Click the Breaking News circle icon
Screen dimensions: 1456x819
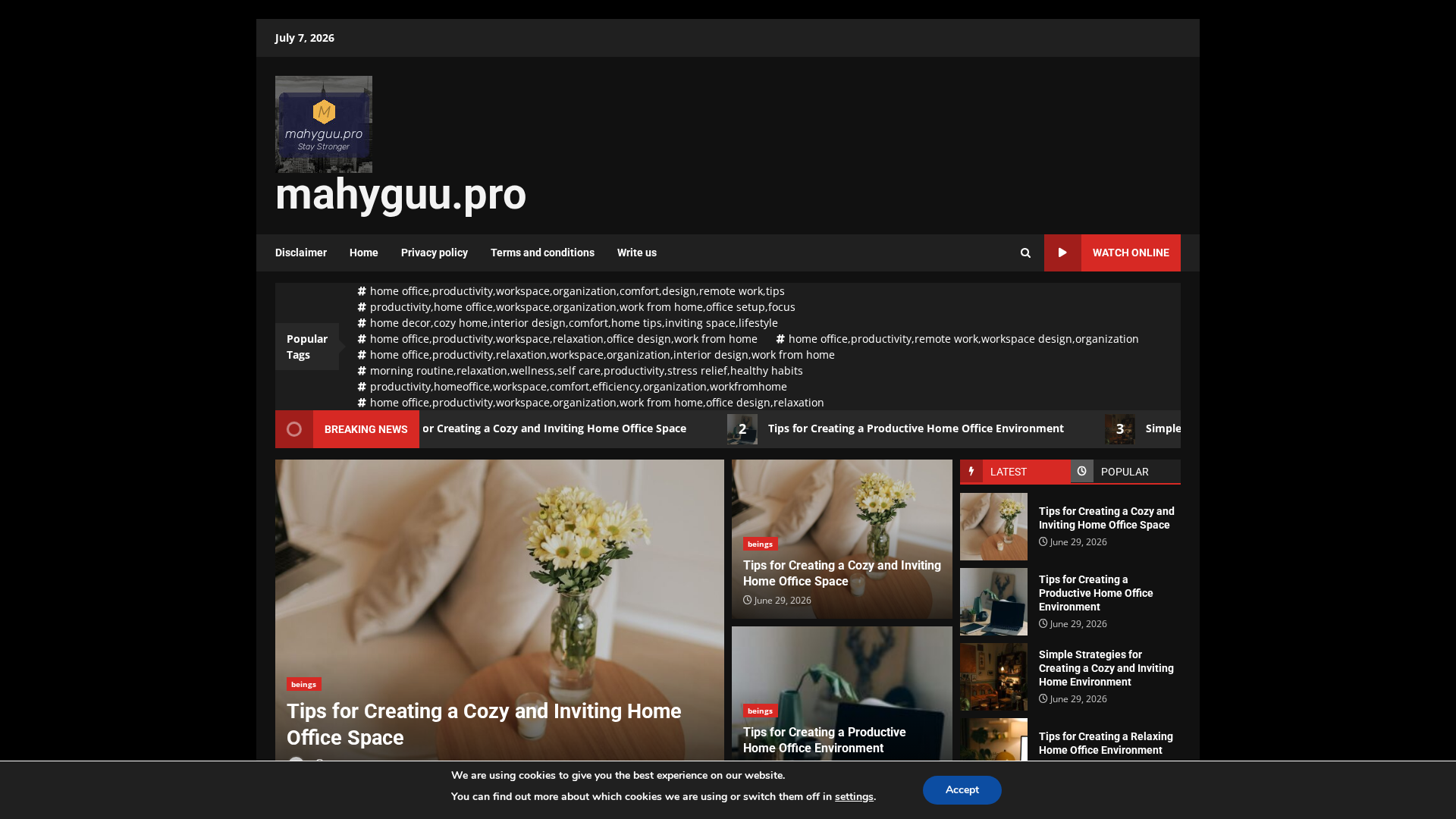tap(294, 429)
